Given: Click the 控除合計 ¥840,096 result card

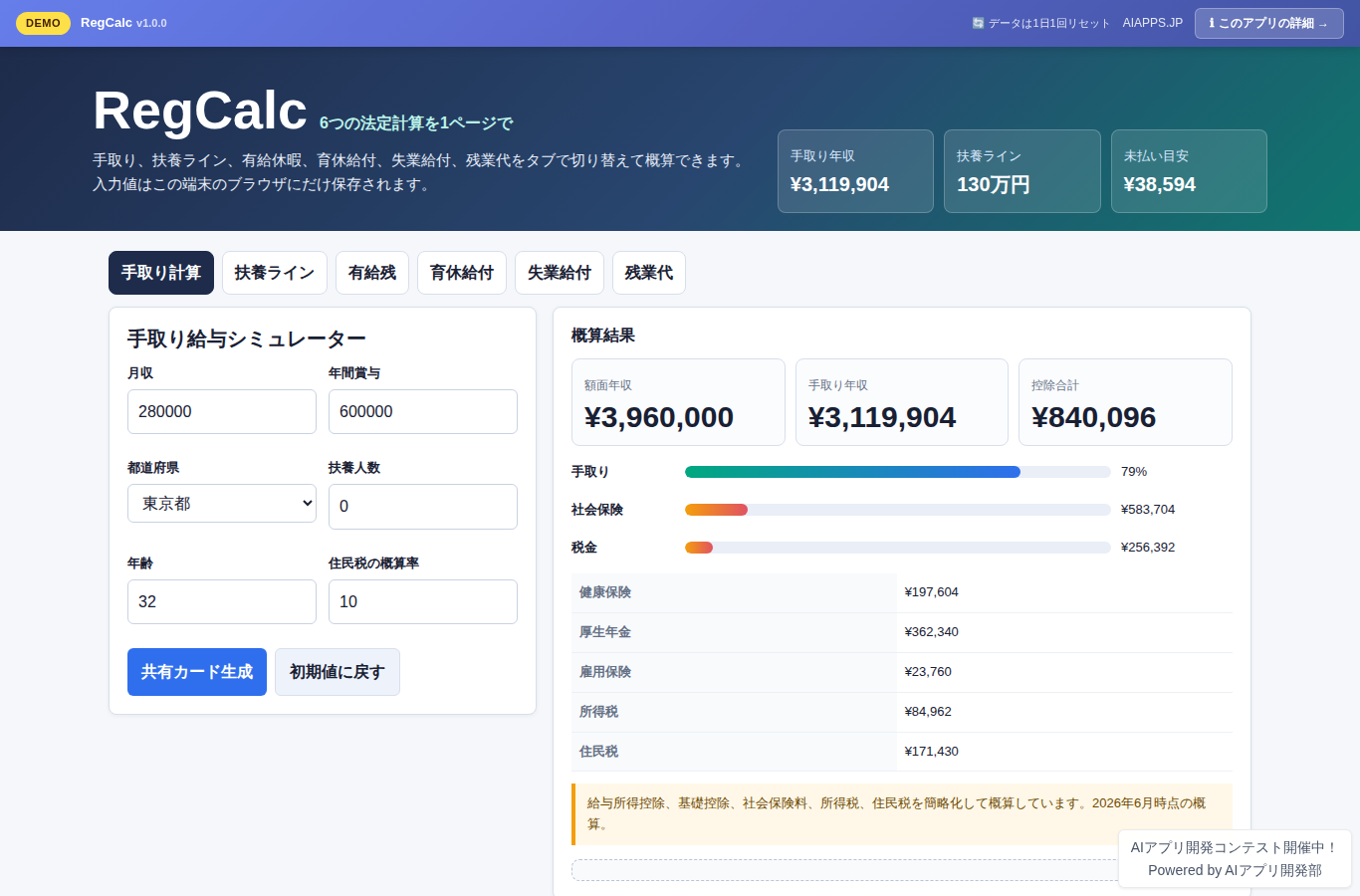Looking at the screenshot, I should (1125, 402).
